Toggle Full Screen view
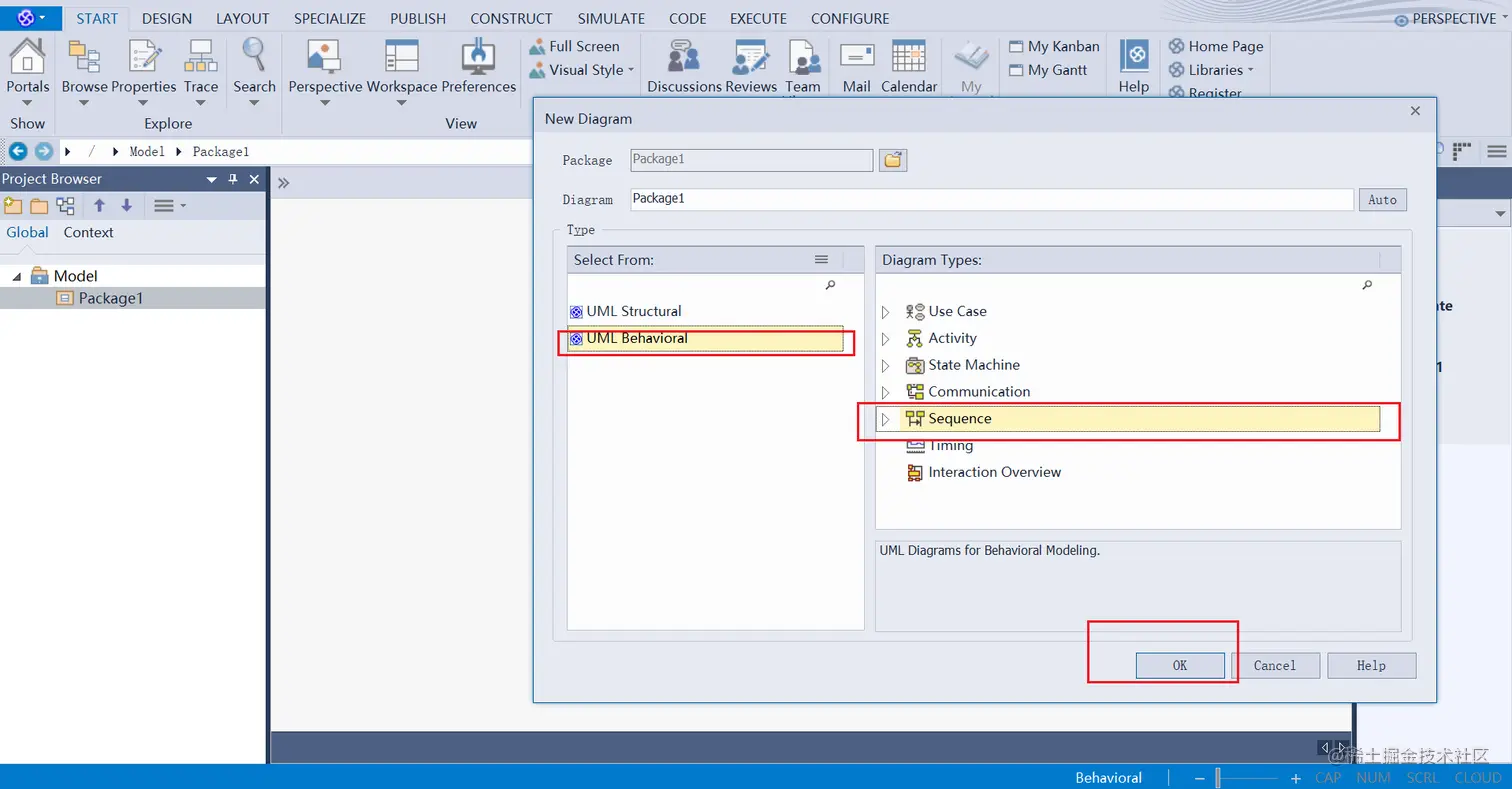Image resolution: width=1512 pixels, height=789 pixels. click(x=574, y=46)
